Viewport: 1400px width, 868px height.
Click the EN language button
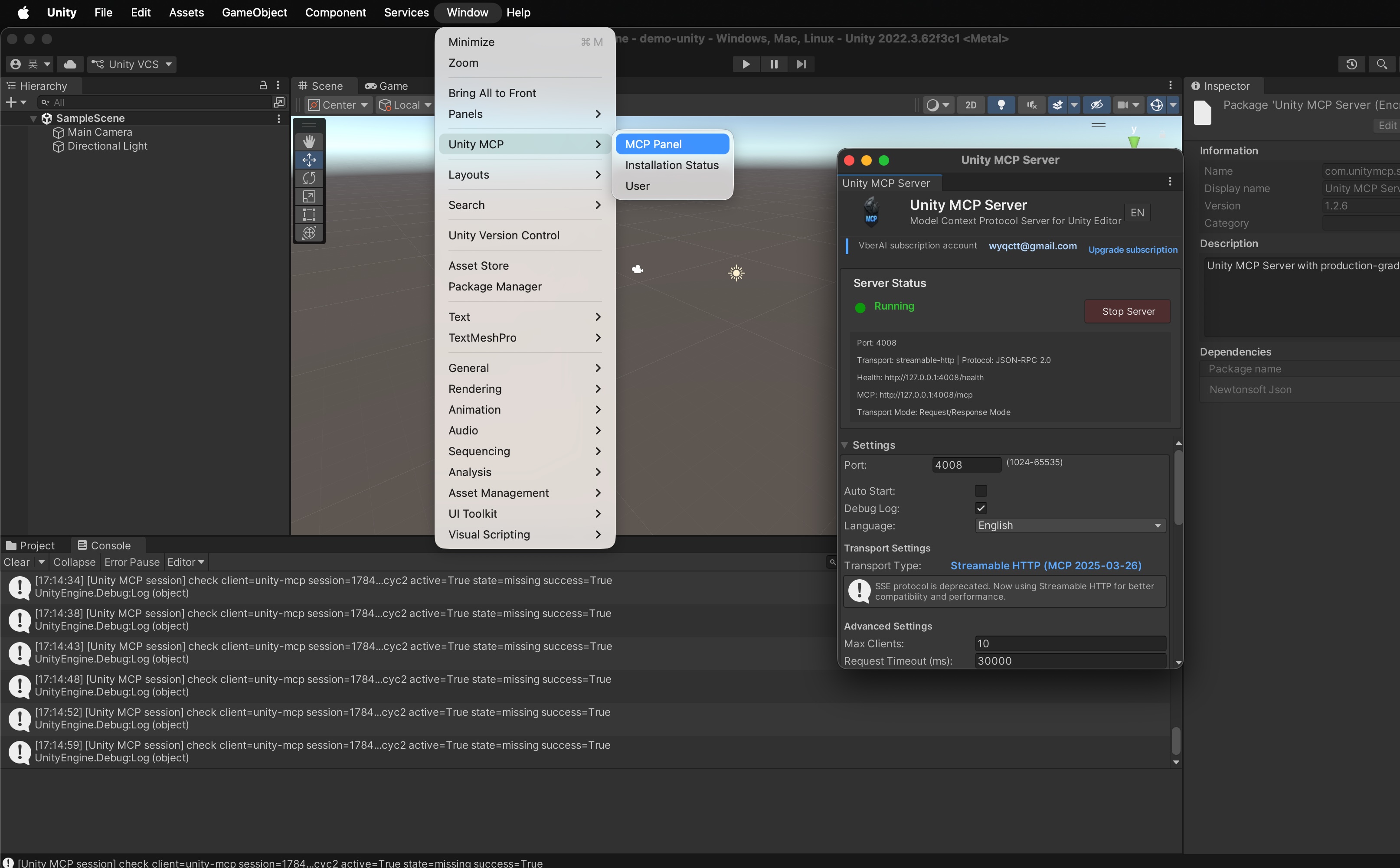coord(1137,213)
